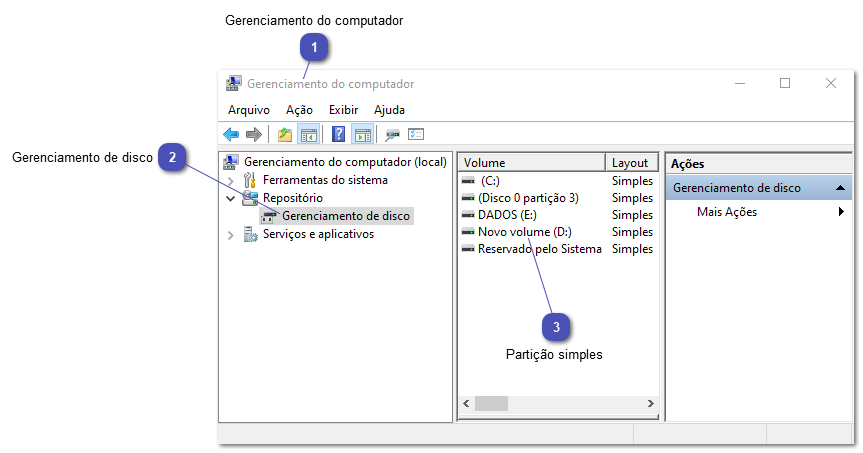Go forward with the gray arrow
The width and height of the screenshot is (863, 453).
click(x=254, y=134)
